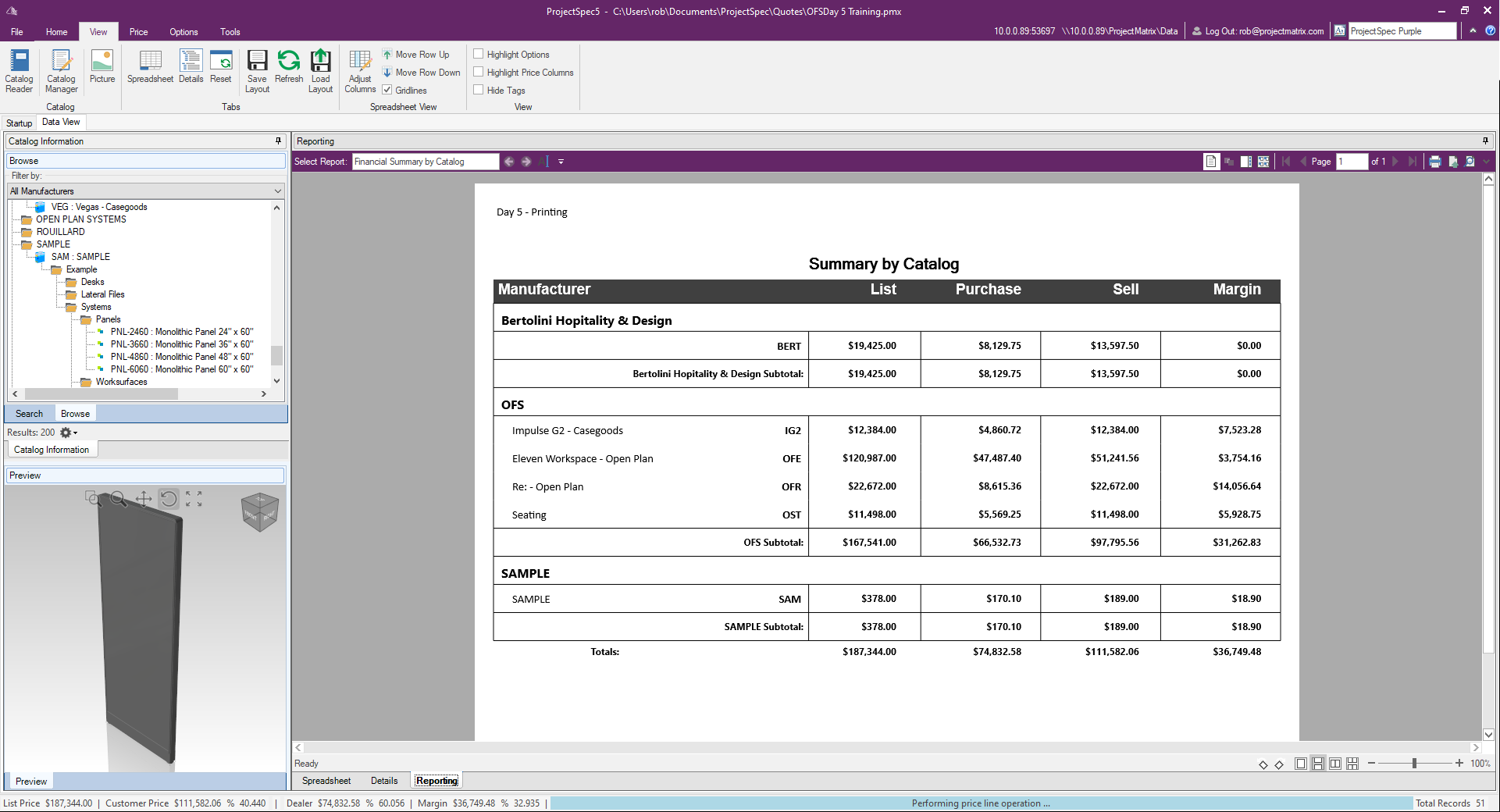Open the File menu
Viewport: 1500px width, 812px height.
click(16, 32)
